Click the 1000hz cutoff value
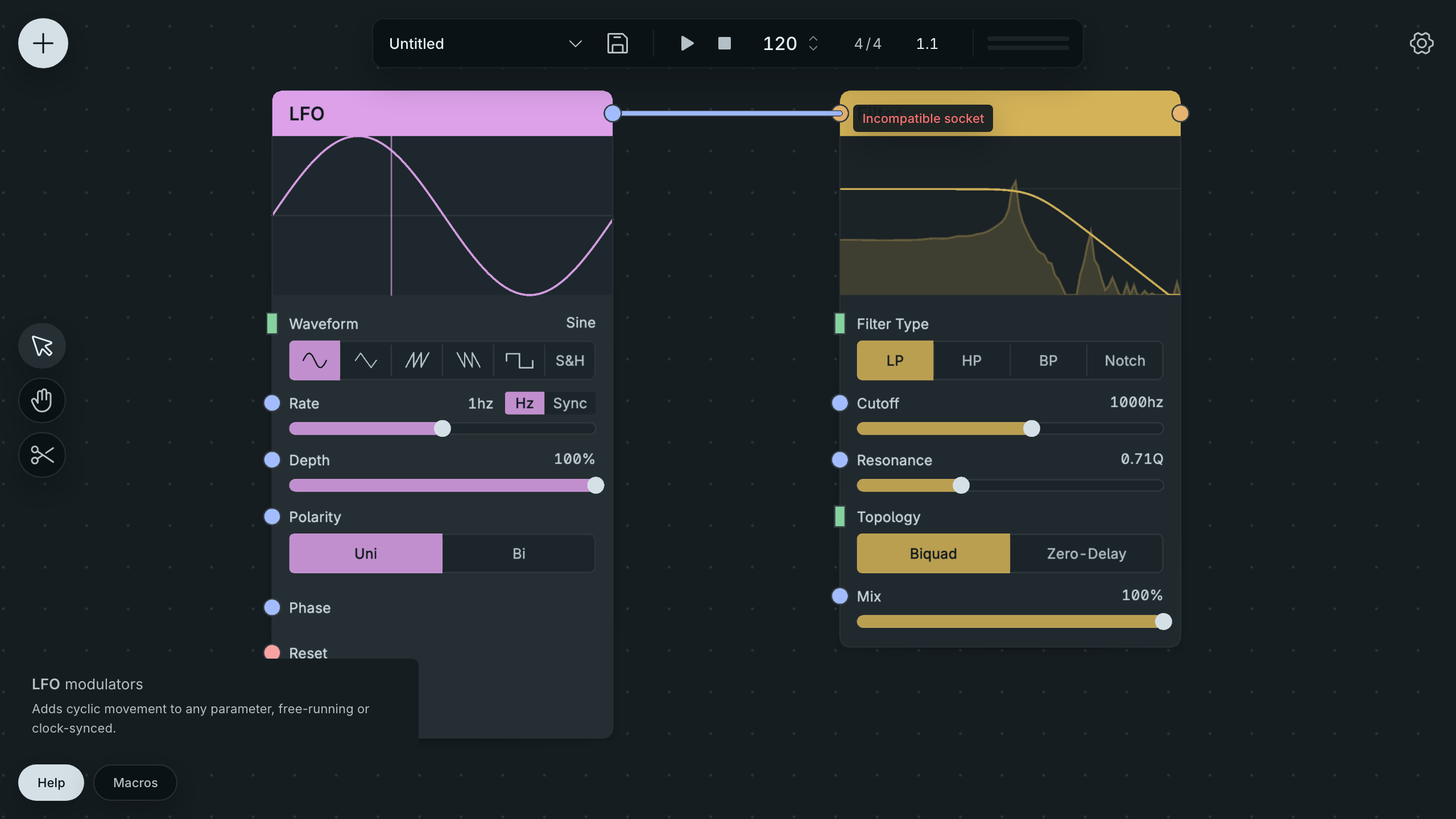The width and height of the screenshot is (1456, 819). (1136, 402)
